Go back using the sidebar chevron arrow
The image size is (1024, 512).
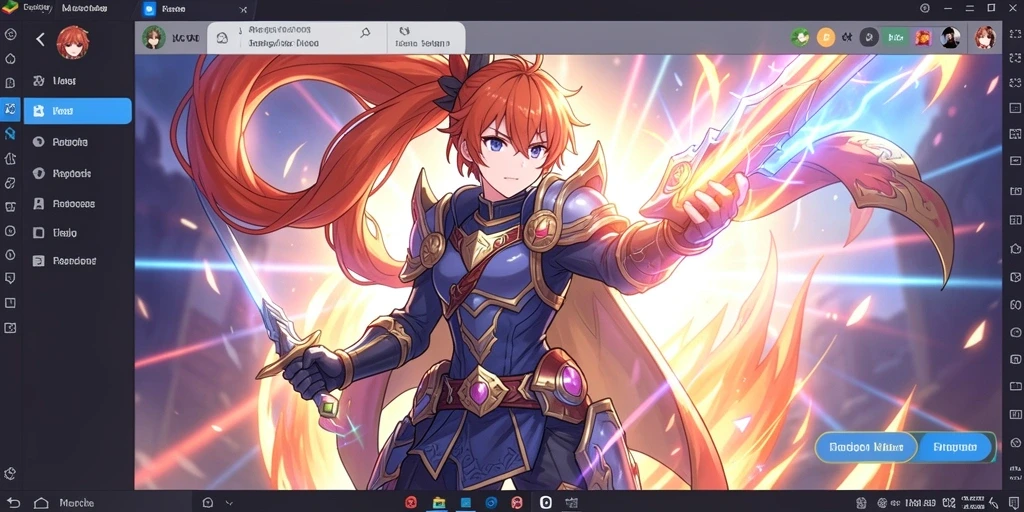pos(40,39)
